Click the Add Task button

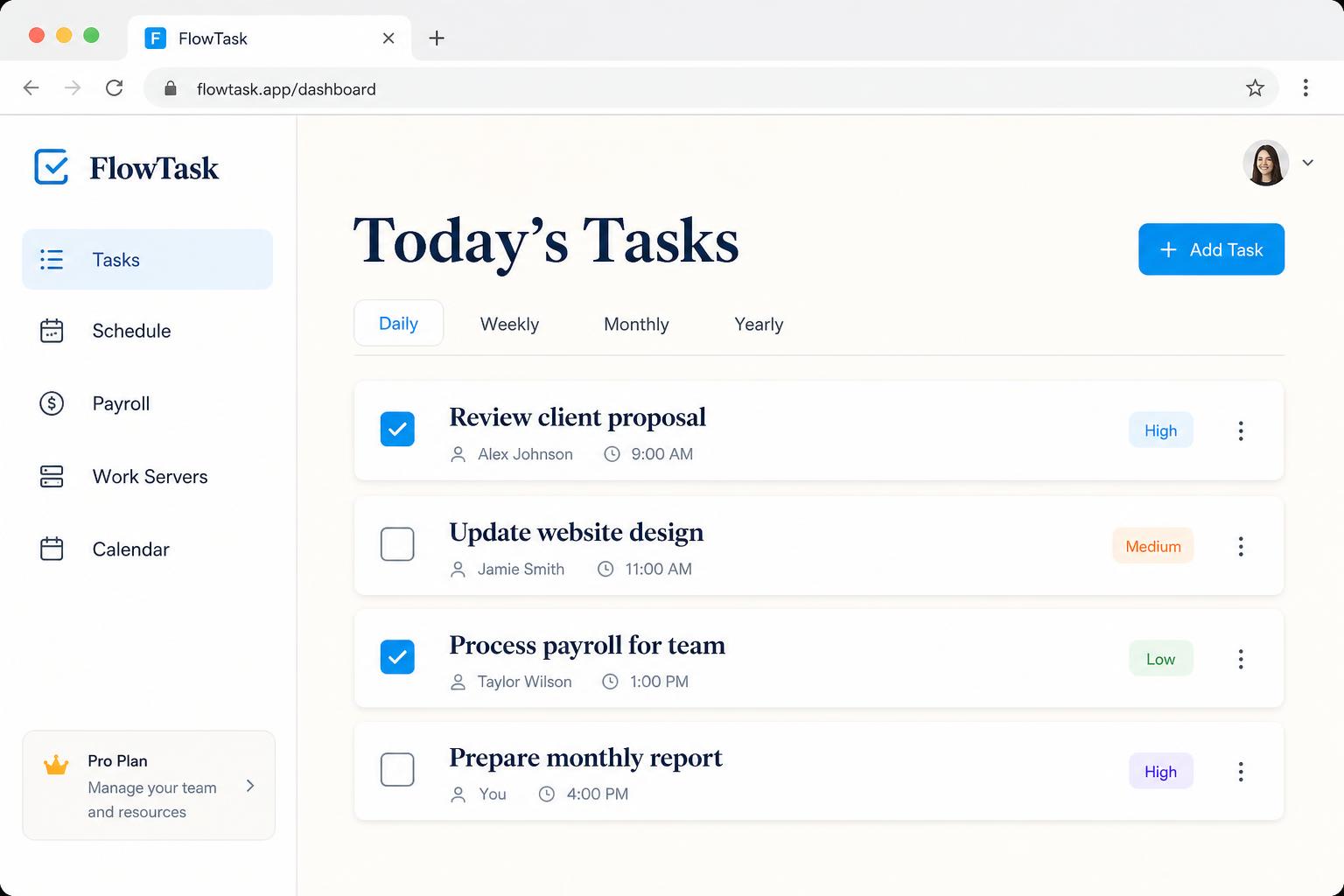tap(1211, 249)
